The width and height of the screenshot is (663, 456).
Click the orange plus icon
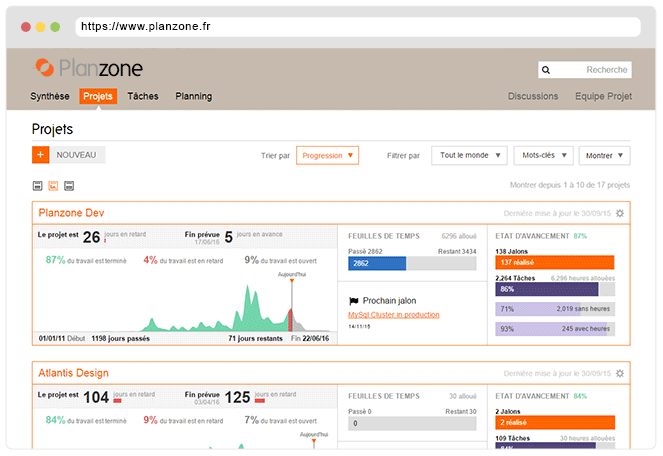pyautogui.click(x=41, y=155)
